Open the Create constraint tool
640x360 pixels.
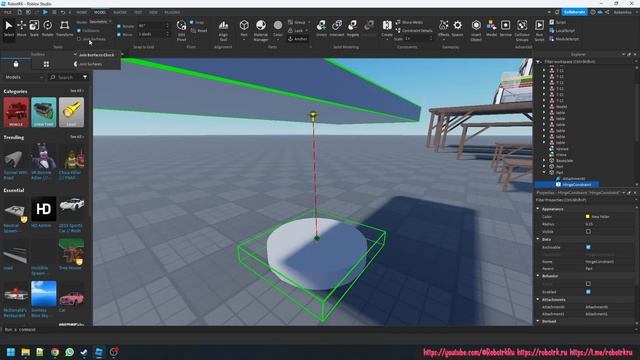(387, 29)
